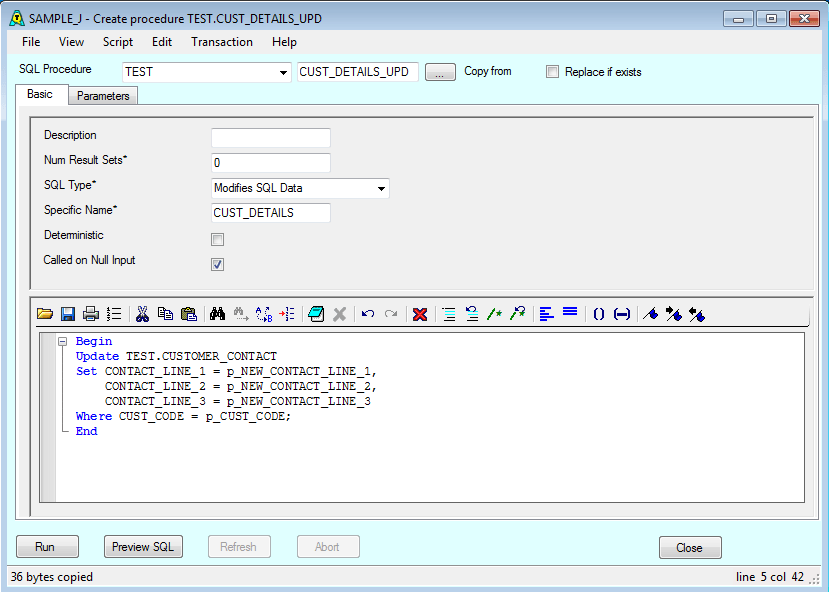The width and height of the screenshot is (829, 592).
Task: Click the procedure name field CUST_DETAILS_UPD
Action: (357, 72)
